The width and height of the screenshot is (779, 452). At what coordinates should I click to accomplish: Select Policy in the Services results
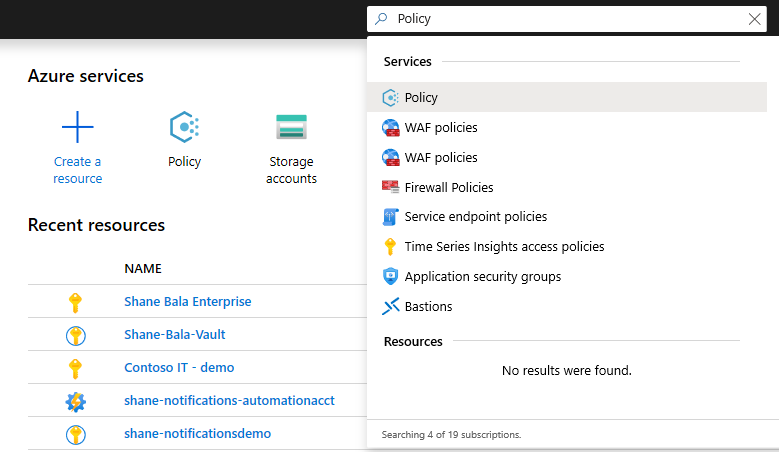pos(567,97)
